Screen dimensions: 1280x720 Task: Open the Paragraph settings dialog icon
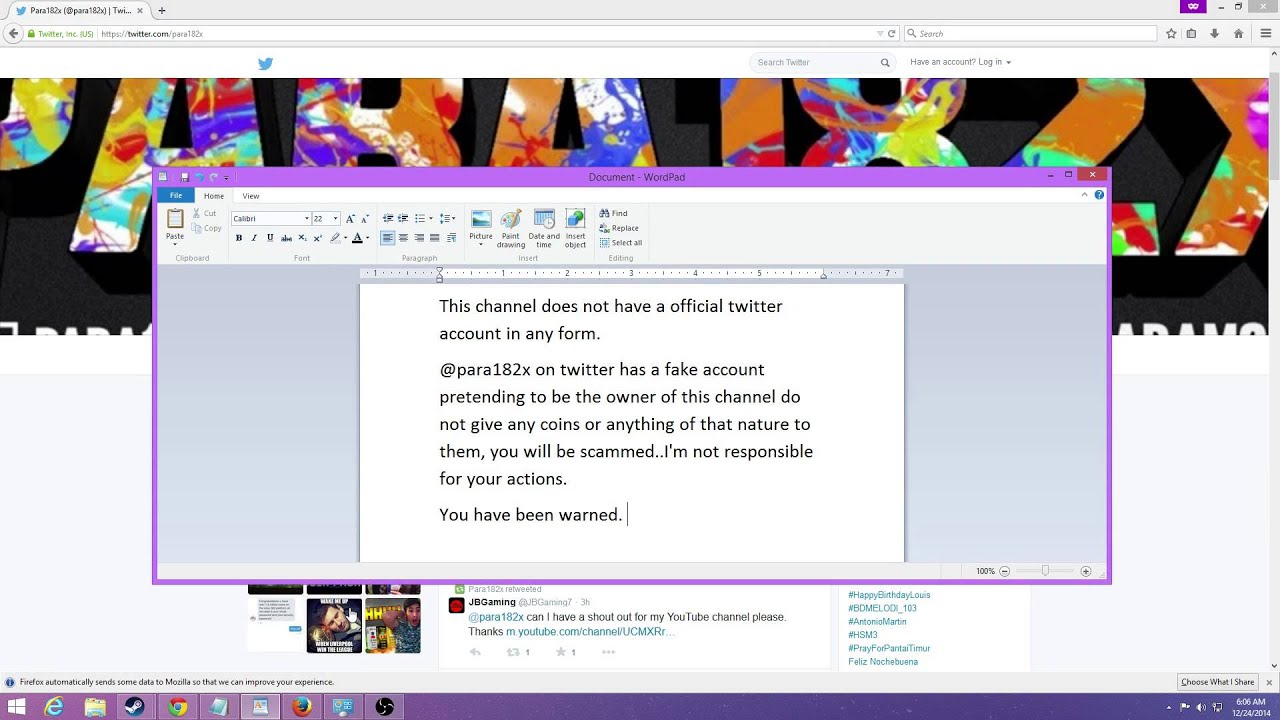click(x=451, y=238)
